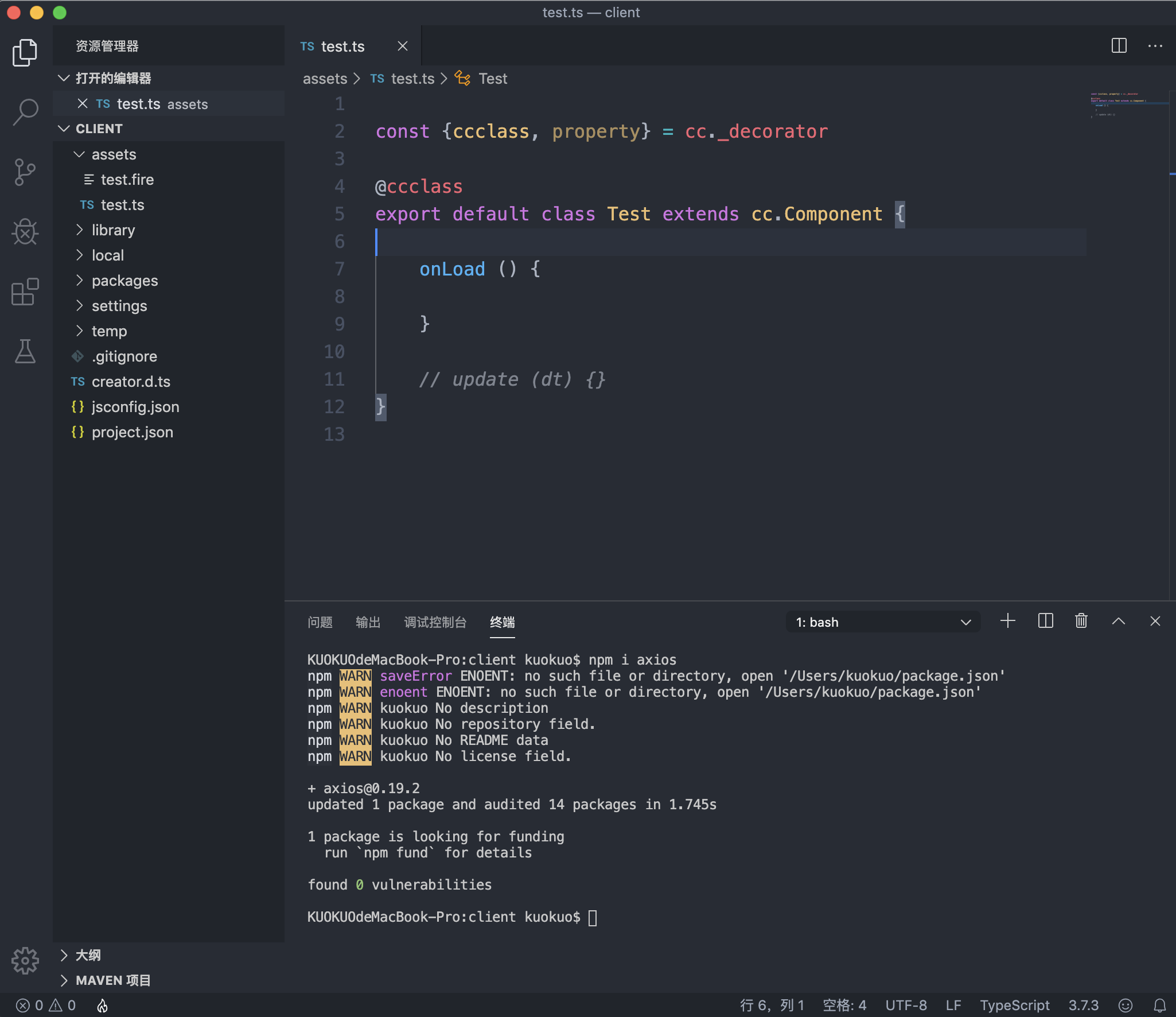The width and height of the screenshot is (1176, 1017).
Task: Open the Explorer view in activity bar
Action: pos(25,53)
